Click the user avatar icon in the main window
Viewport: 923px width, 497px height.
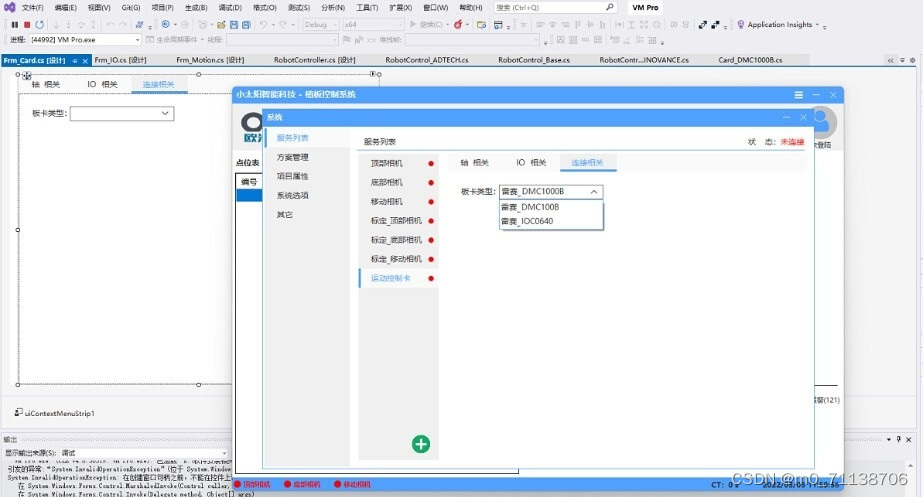coord(823,122)
